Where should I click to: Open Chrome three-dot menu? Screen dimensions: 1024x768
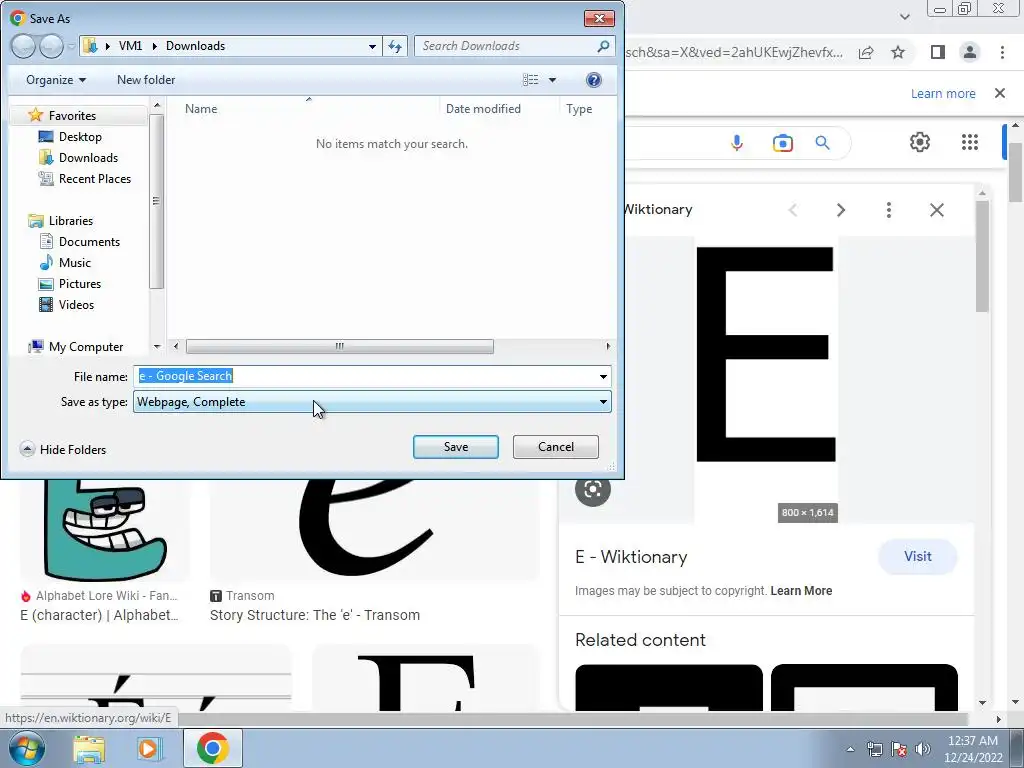pyautogui.click(x=1002, y=52)
